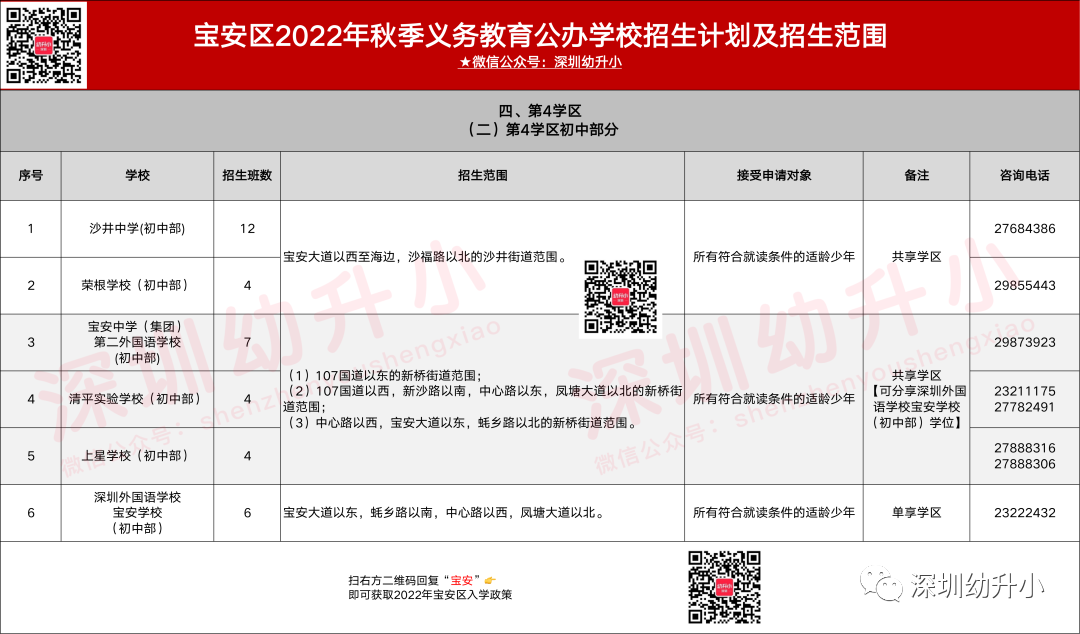The height and width of the screenshot is (634, 1080).
Task: Click the 共享学区 note for 沙井中学 rows
Action: 917,257
